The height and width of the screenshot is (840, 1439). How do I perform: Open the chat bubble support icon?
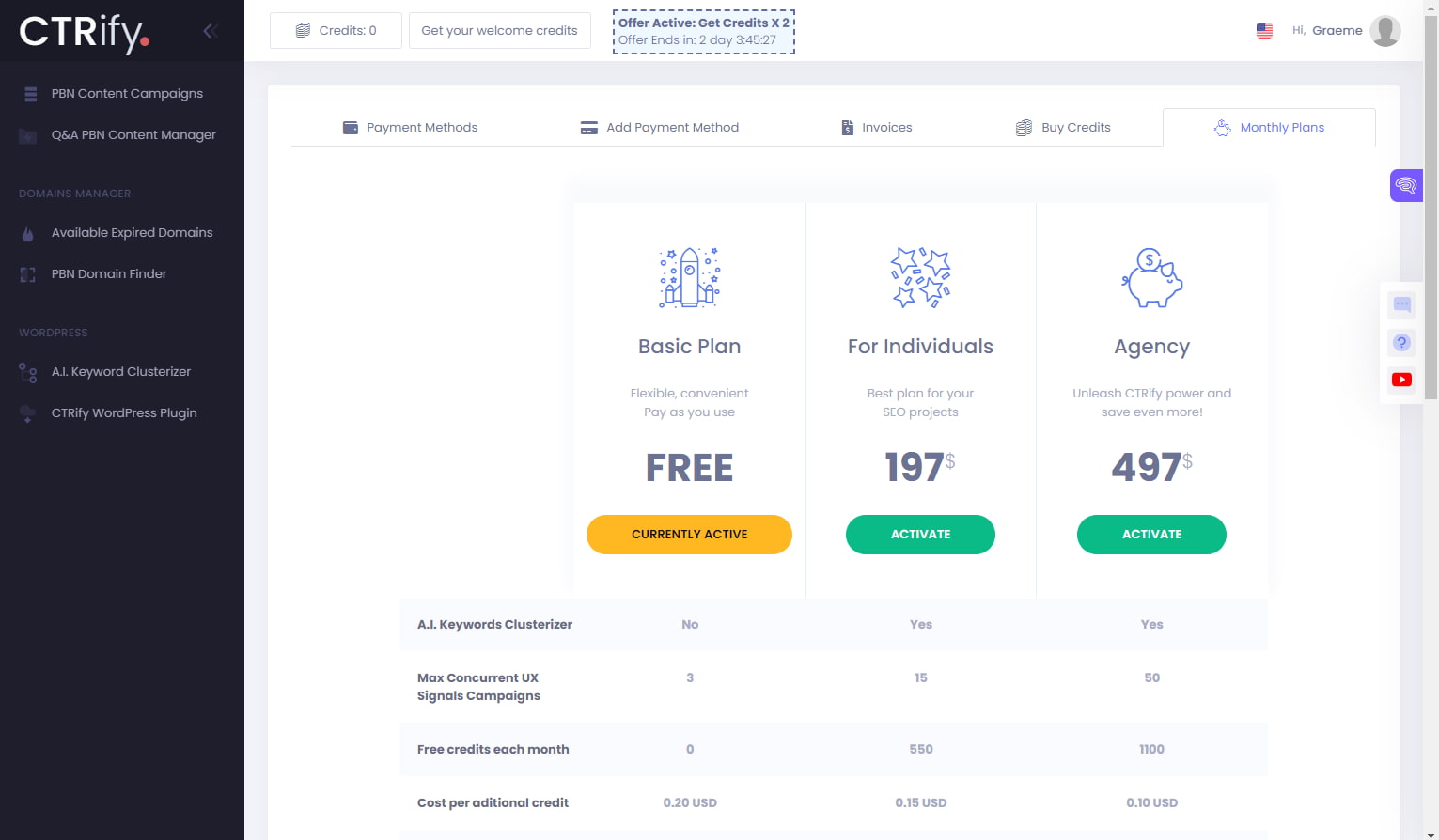click(x=1401, y=304)
